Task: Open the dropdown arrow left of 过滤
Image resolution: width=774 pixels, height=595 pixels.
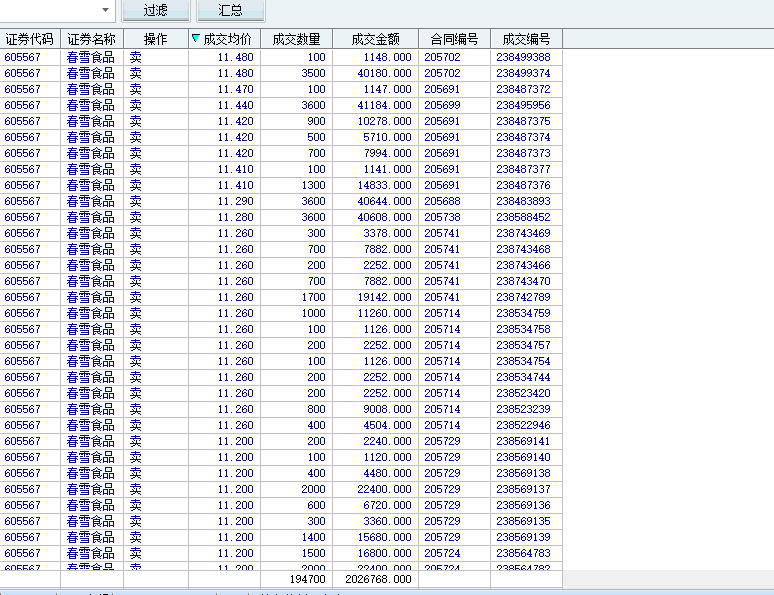Action: click(105, 10)
